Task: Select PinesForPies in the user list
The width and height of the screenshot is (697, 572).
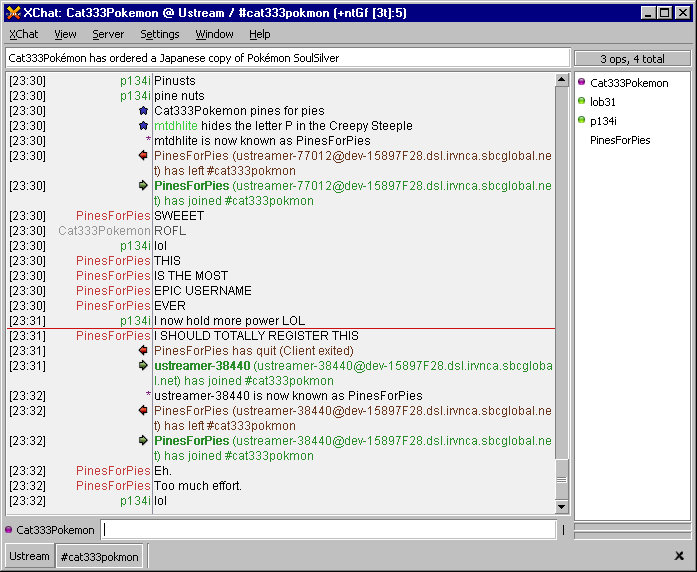Action: [620, 140]
